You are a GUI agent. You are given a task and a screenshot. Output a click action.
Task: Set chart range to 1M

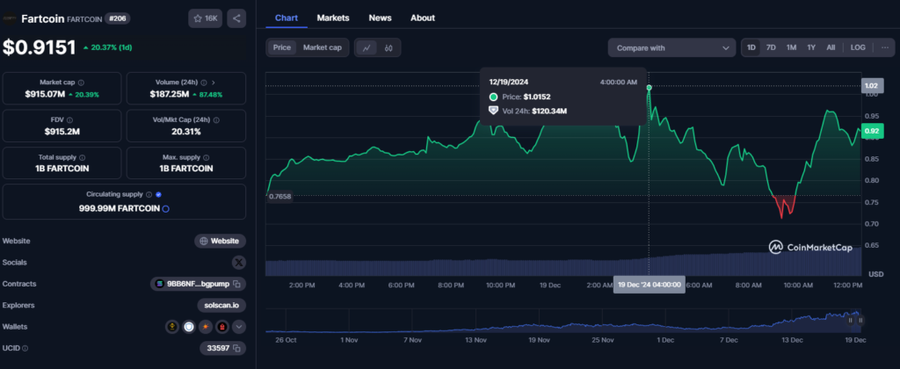pos(791,48)
